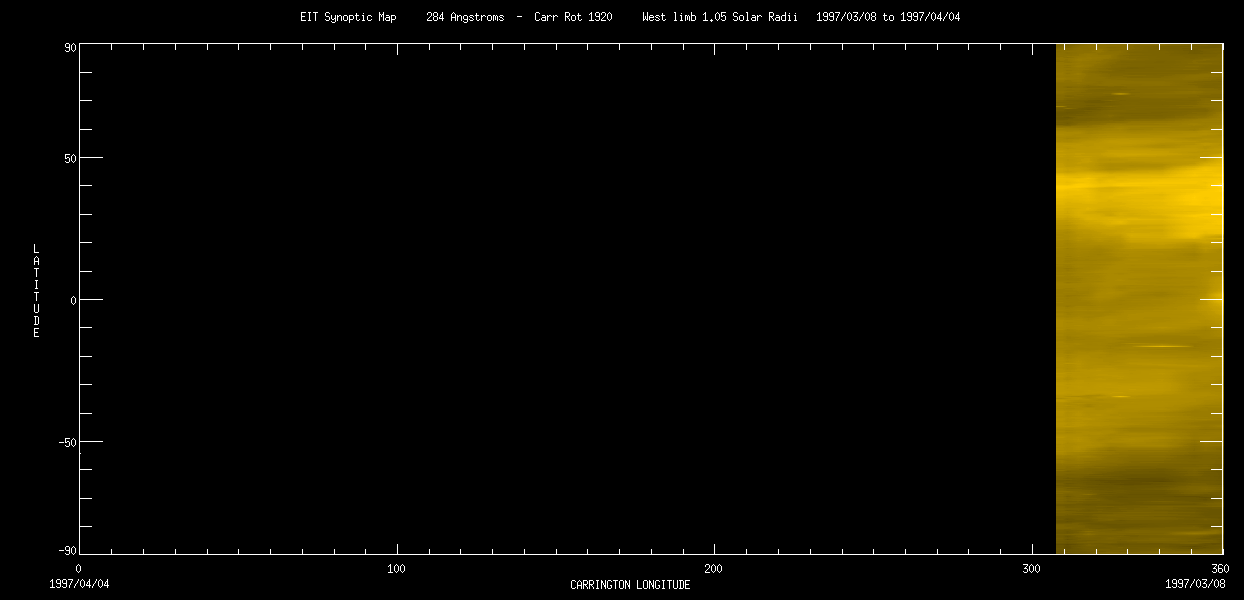Click the empty black area of the map
Viewport: 1244px width, 600px height.
coord(560,300)
